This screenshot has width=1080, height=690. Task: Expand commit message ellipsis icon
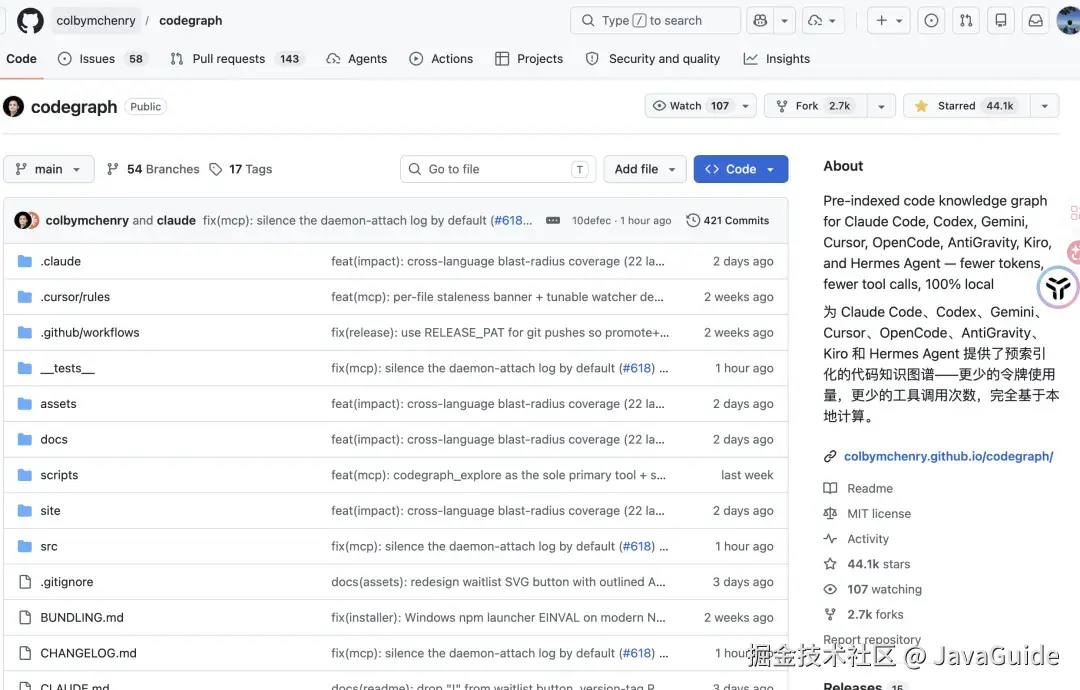coord(553,220)
